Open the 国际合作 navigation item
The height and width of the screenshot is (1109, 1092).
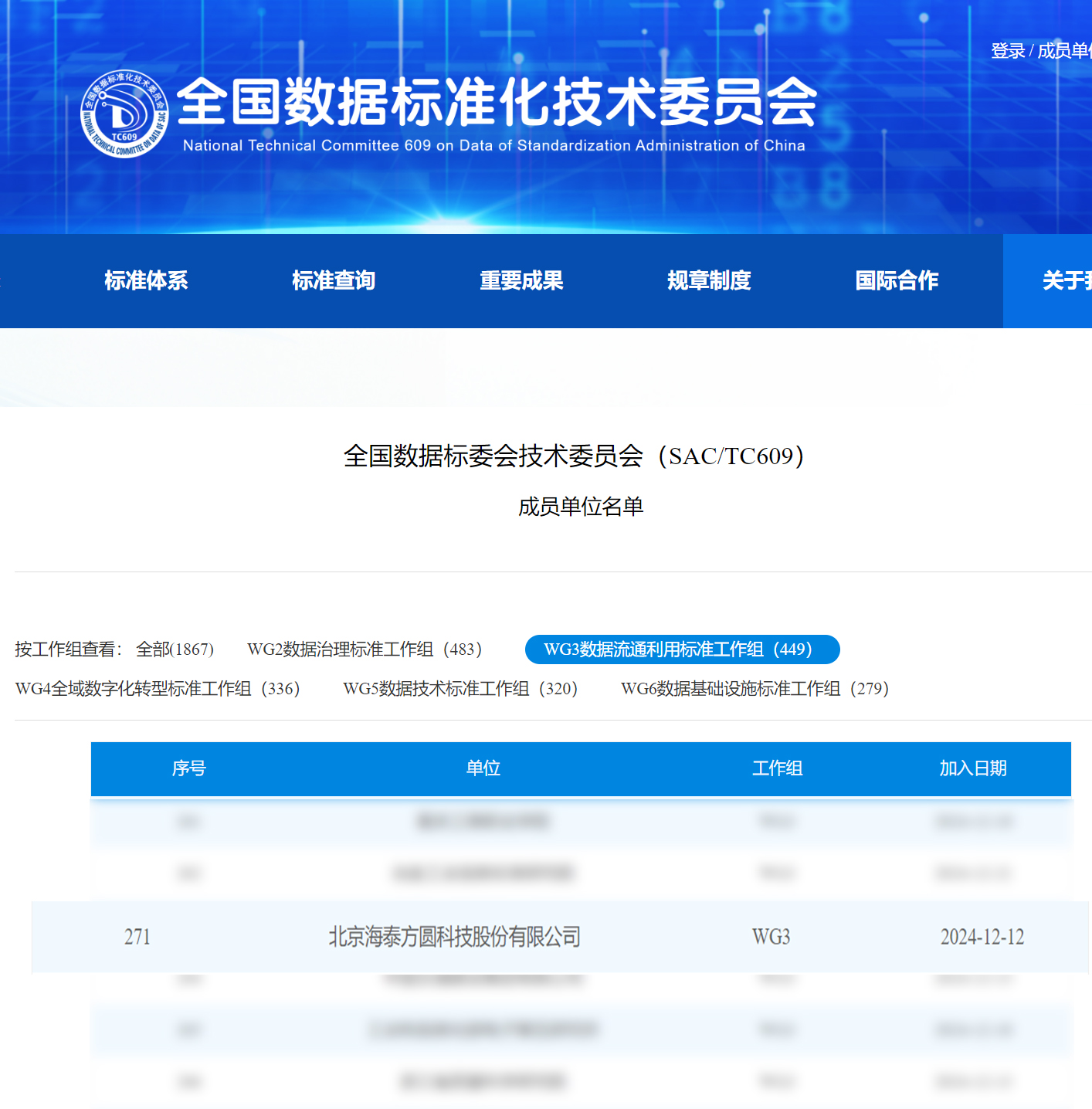tap(897, 280)
